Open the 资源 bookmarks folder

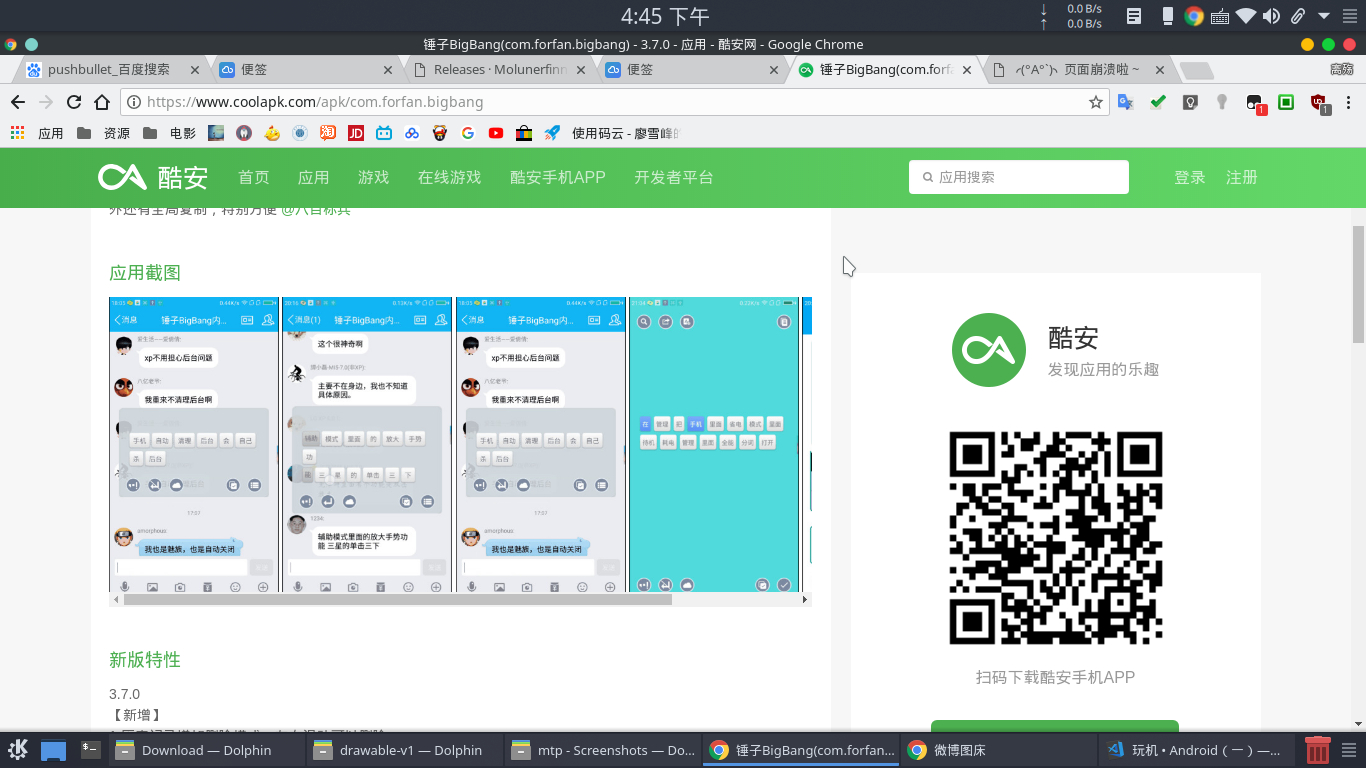(103, 132)
